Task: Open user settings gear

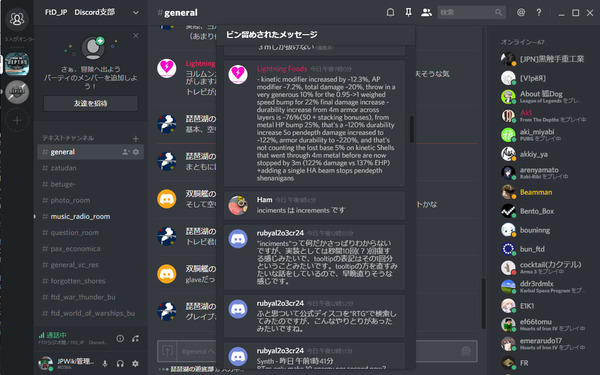Action: [x=135, y=364]
